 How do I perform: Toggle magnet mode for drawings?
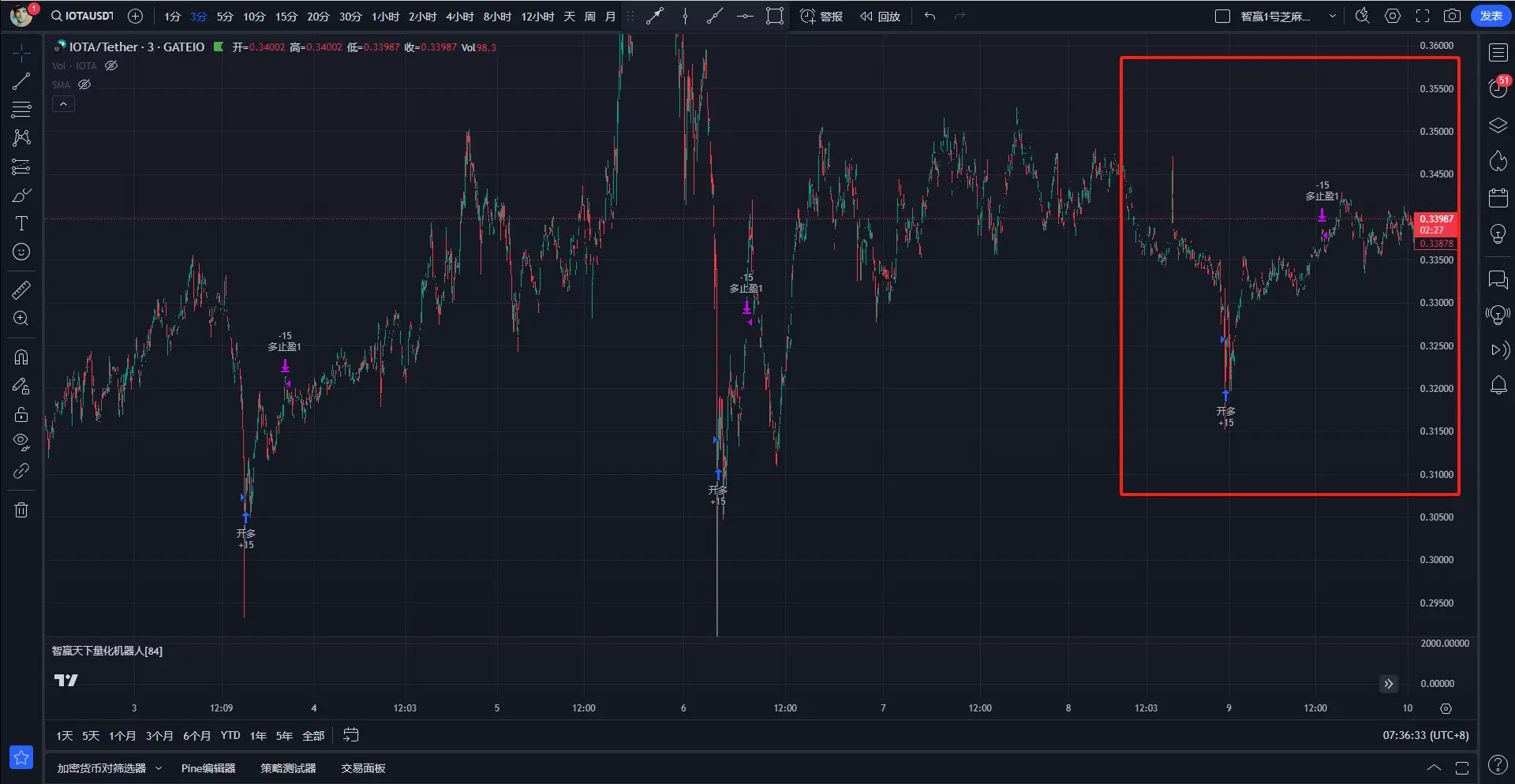coord(21,357)
